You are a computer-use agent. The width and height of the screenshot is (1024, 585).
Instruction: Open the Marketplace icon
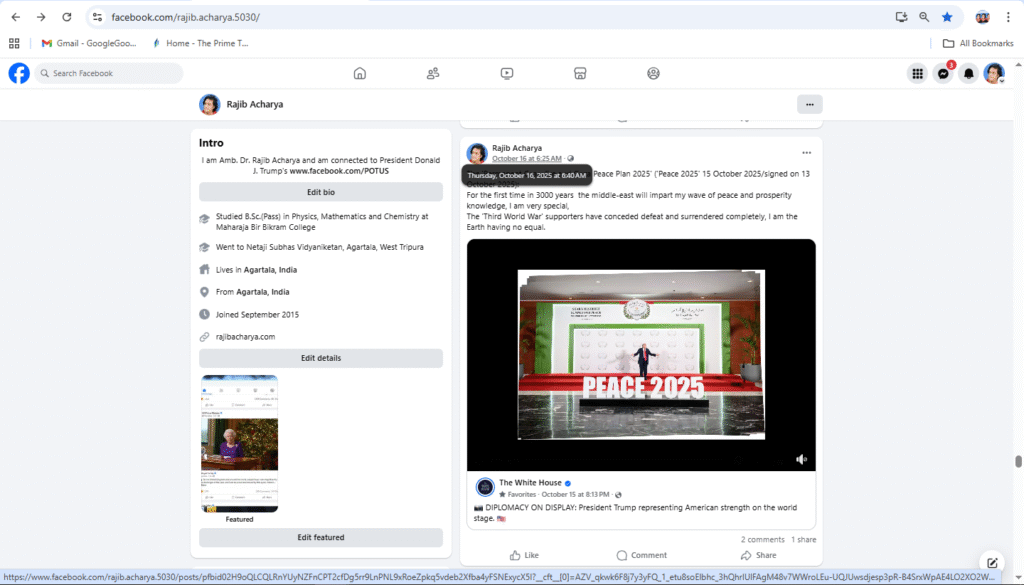579,73
